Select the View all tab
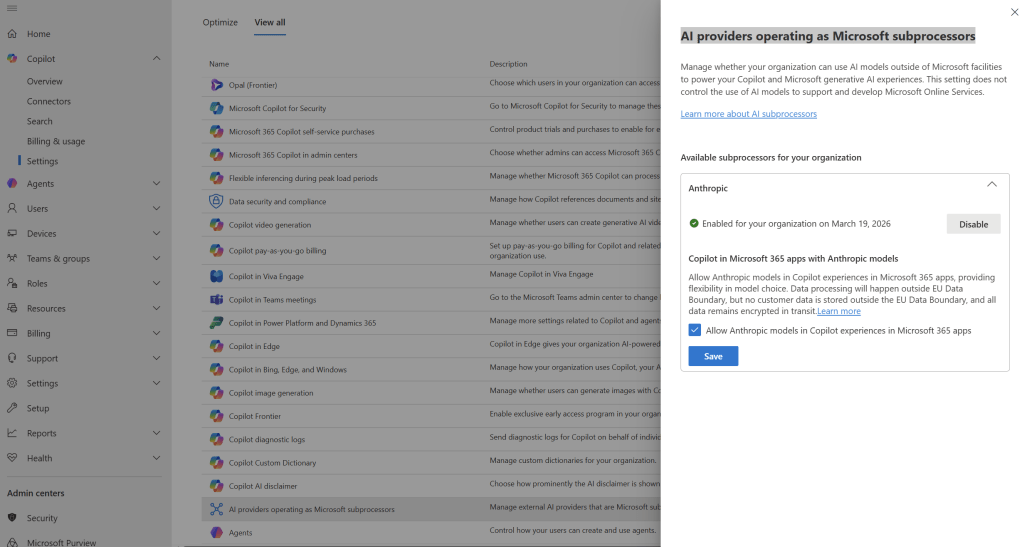 (x=269, y=22)
